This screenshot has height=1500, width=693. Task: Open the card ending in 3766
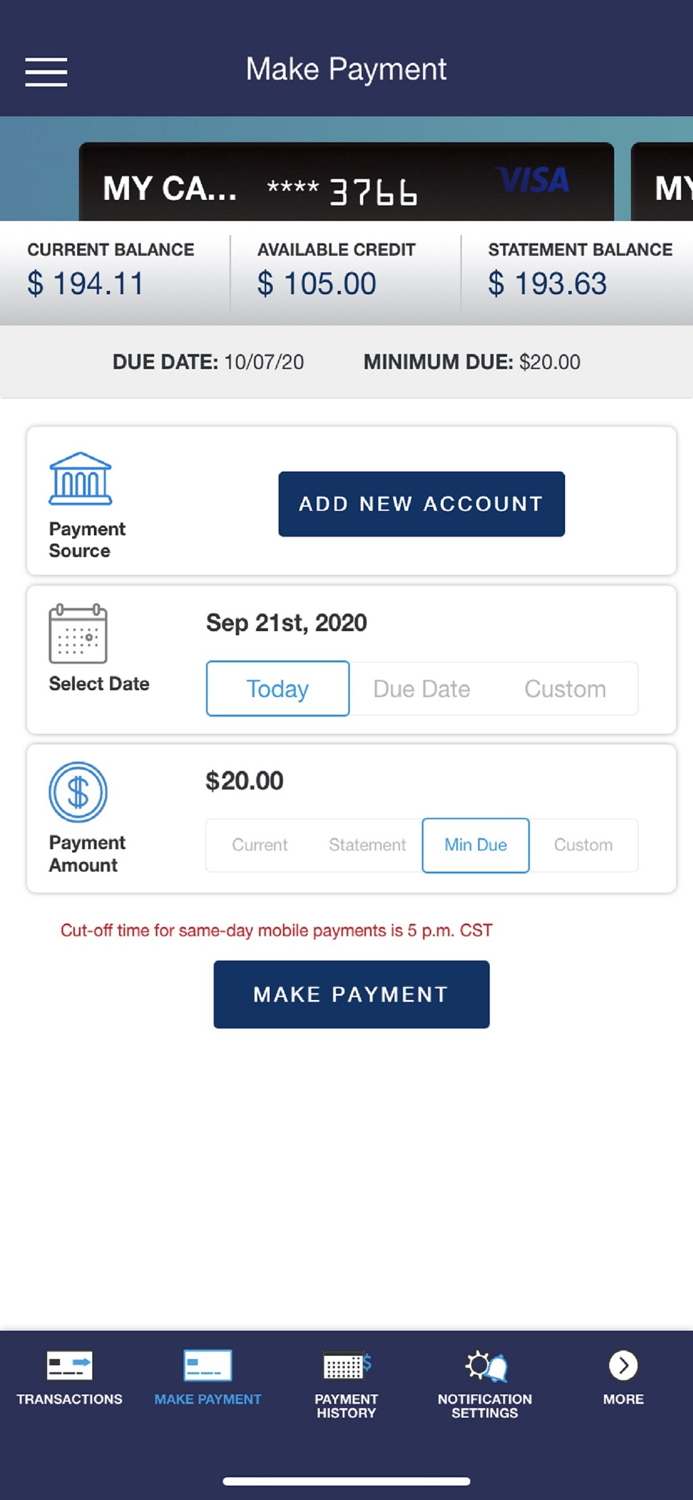coord(346,182)
